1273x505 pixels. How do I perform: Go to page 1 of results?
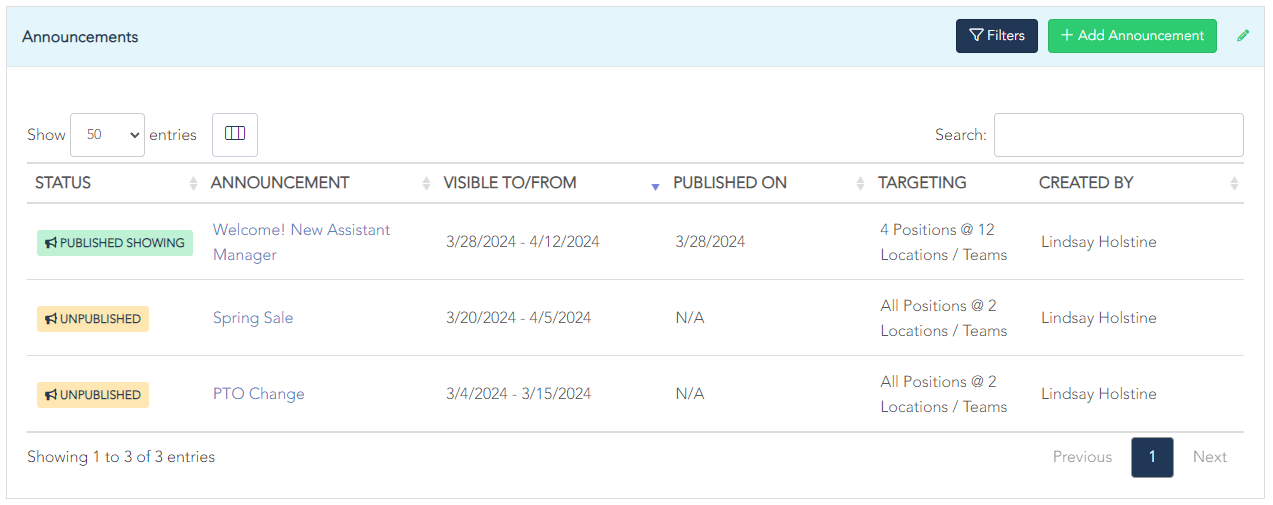[1152, 457]
